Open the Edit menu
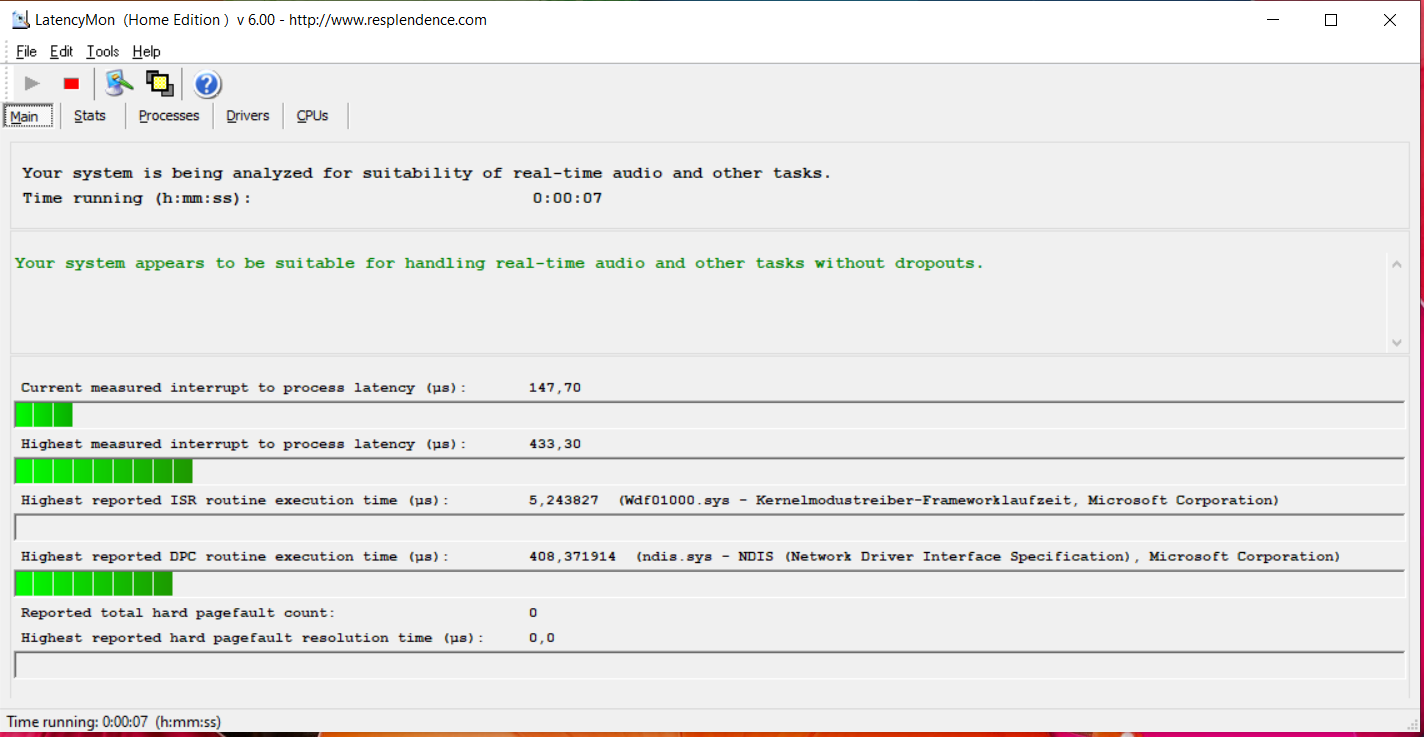 pyautogui.click(x=61, y=52)
